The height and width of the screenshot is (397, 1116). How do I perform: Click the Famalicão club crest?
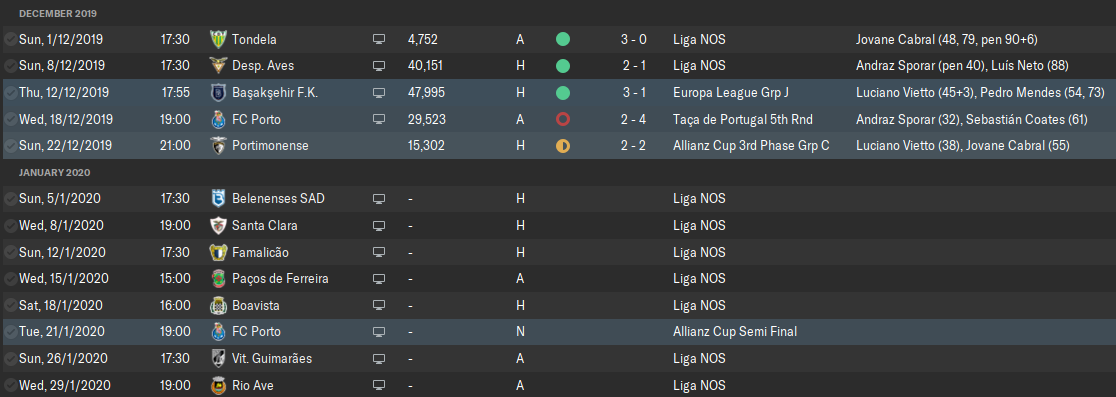218,253
